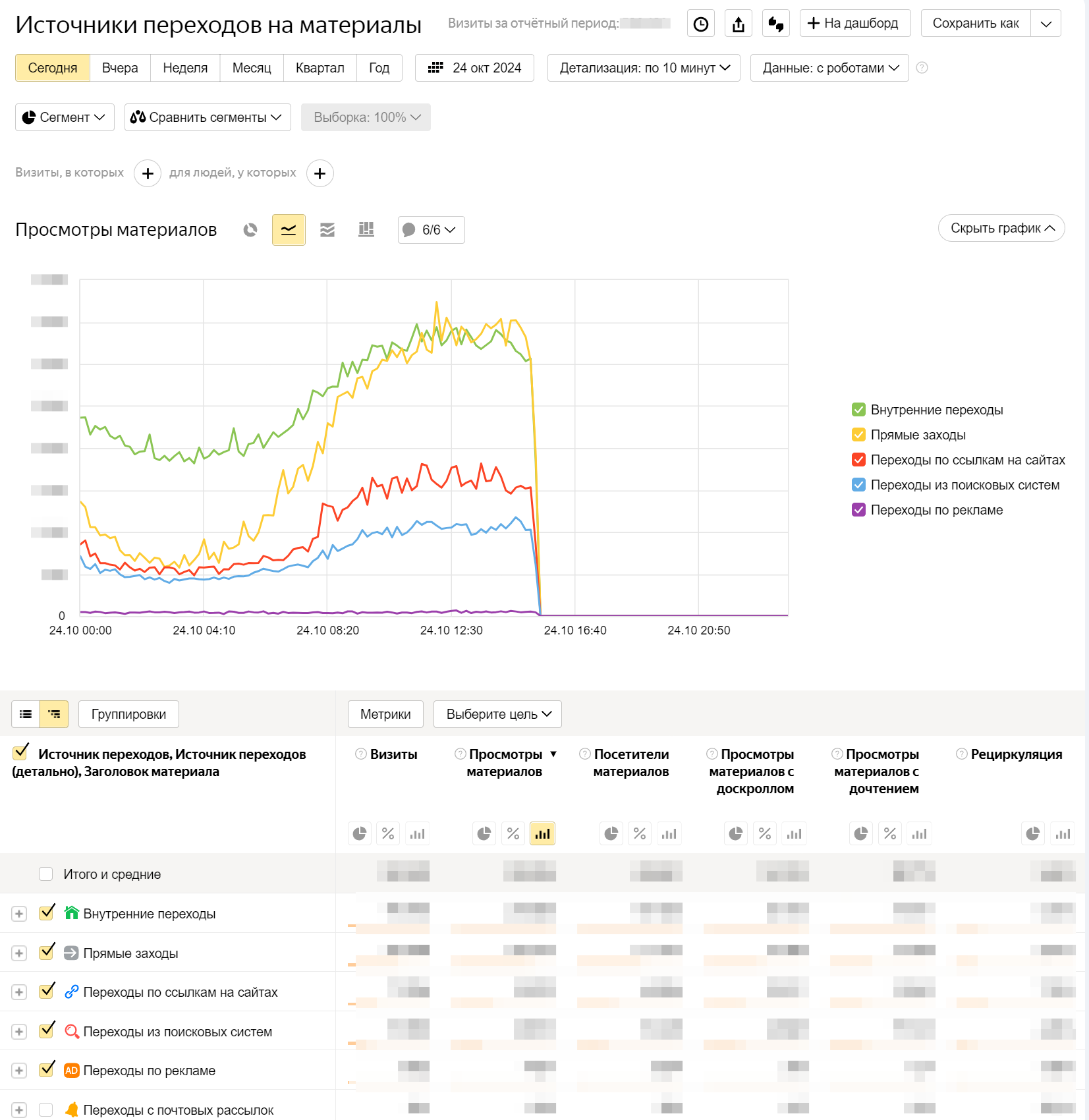The width and height of the screenshot is (1089, 1120).
Task: Select the tree list view icon
Action: pos(54,714)
